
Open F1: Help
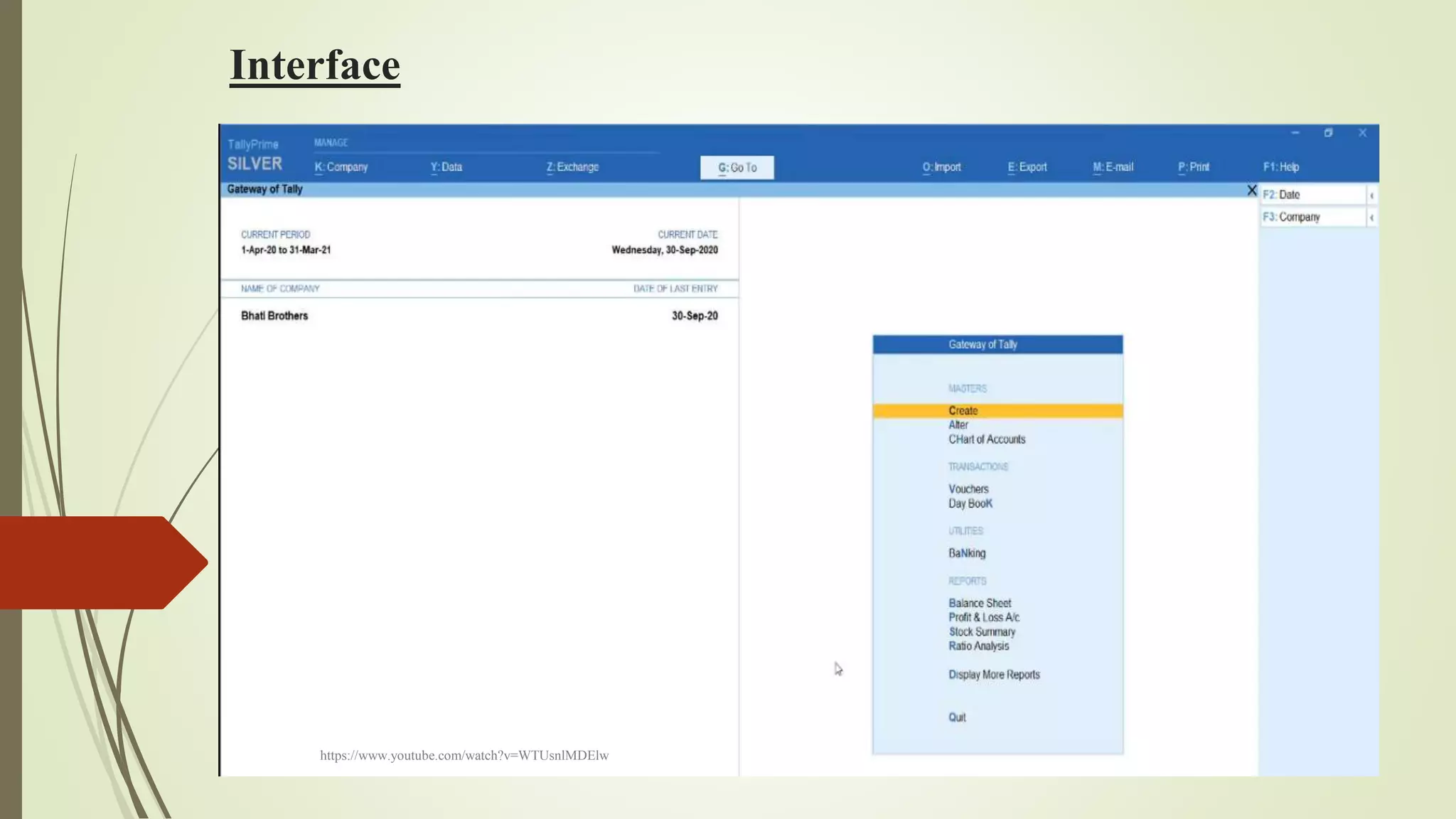1281,167
